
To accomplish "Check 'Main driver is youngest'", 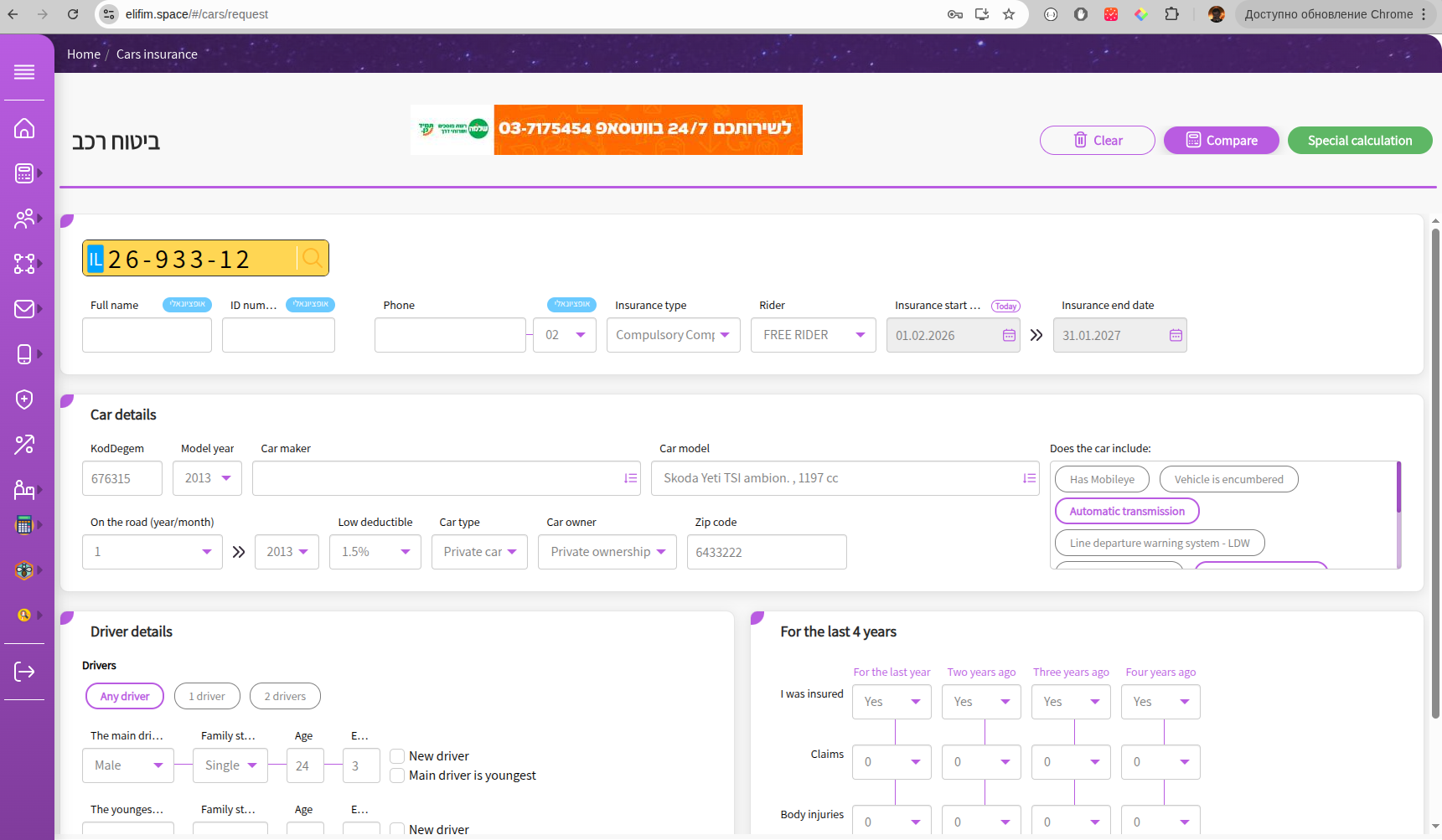I will tap(396, 776).
